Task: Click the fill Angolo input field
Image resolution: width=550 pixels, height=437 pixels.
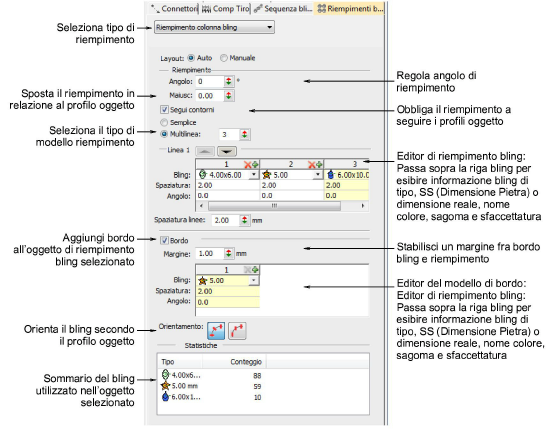Action: pyautogui.click(x=209, y=81)
